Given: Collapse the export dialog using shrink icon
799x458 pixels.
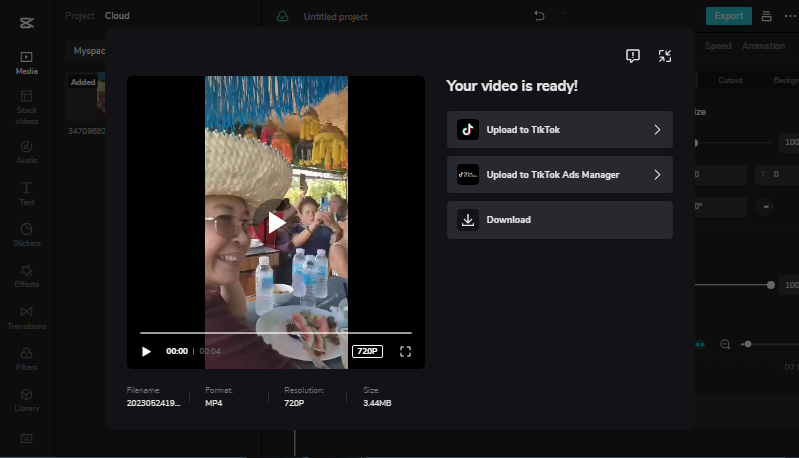Looking at the screenshot, I should coord(665,56).
